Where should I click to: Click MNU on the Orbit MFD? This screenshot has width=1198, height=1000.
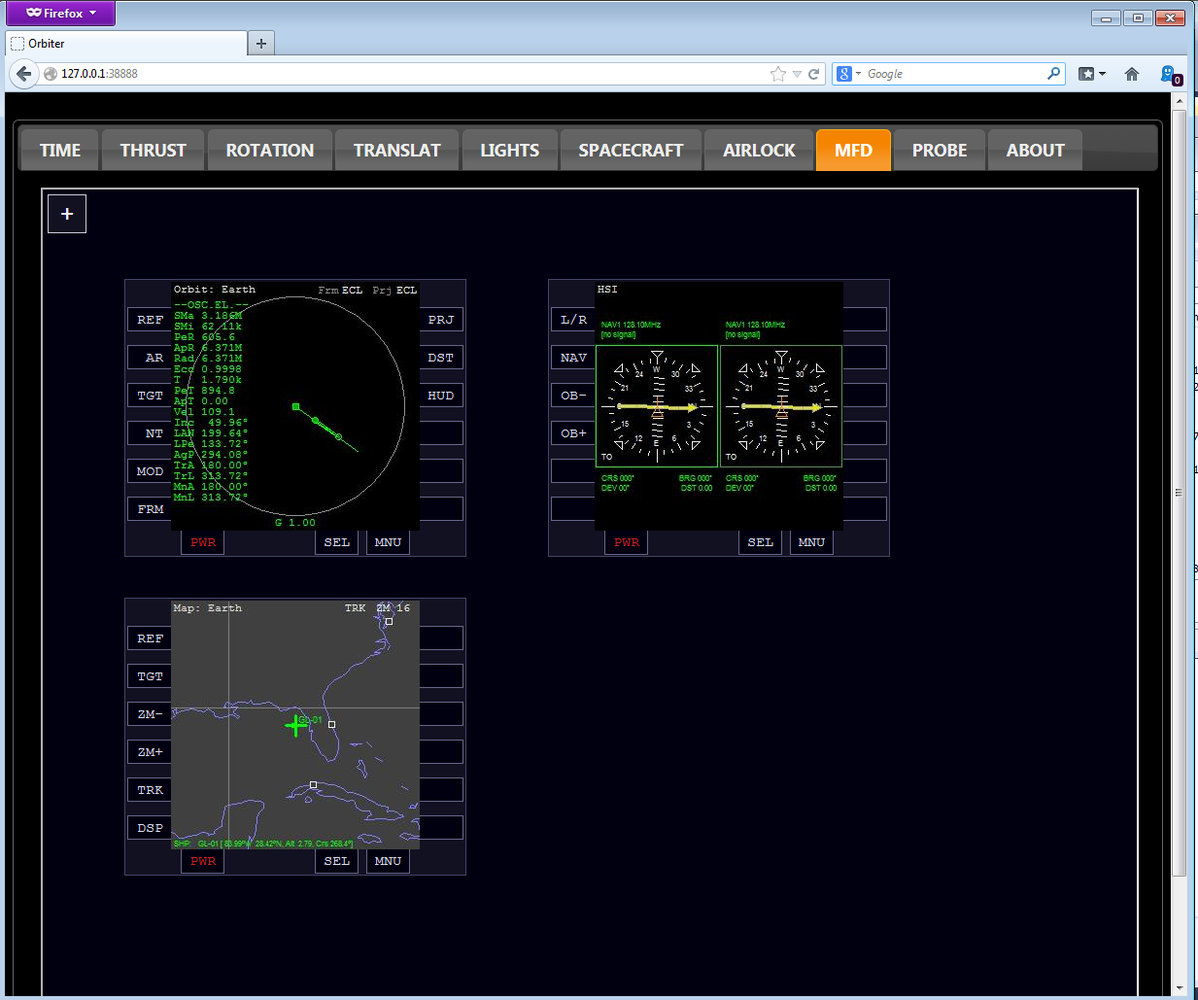click(388, 542)
